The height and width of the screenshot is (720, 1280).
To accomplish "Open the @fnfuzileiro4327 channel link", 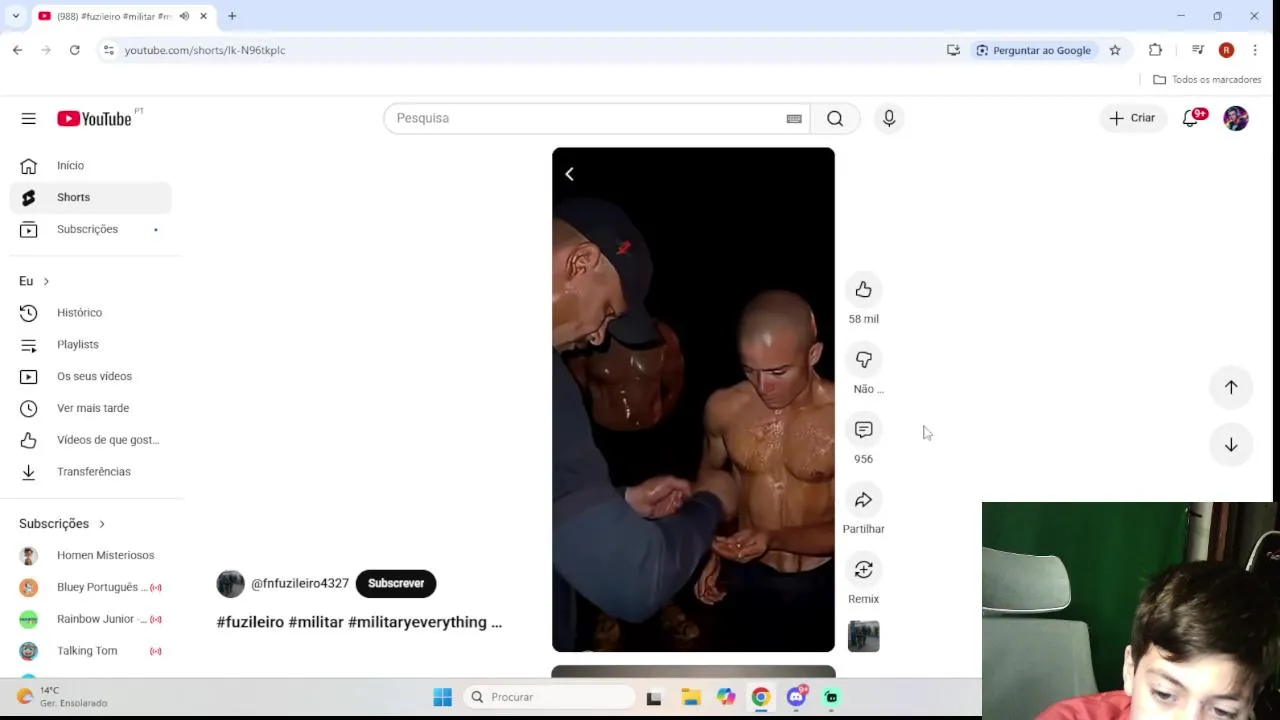I will tap(300, 583).
